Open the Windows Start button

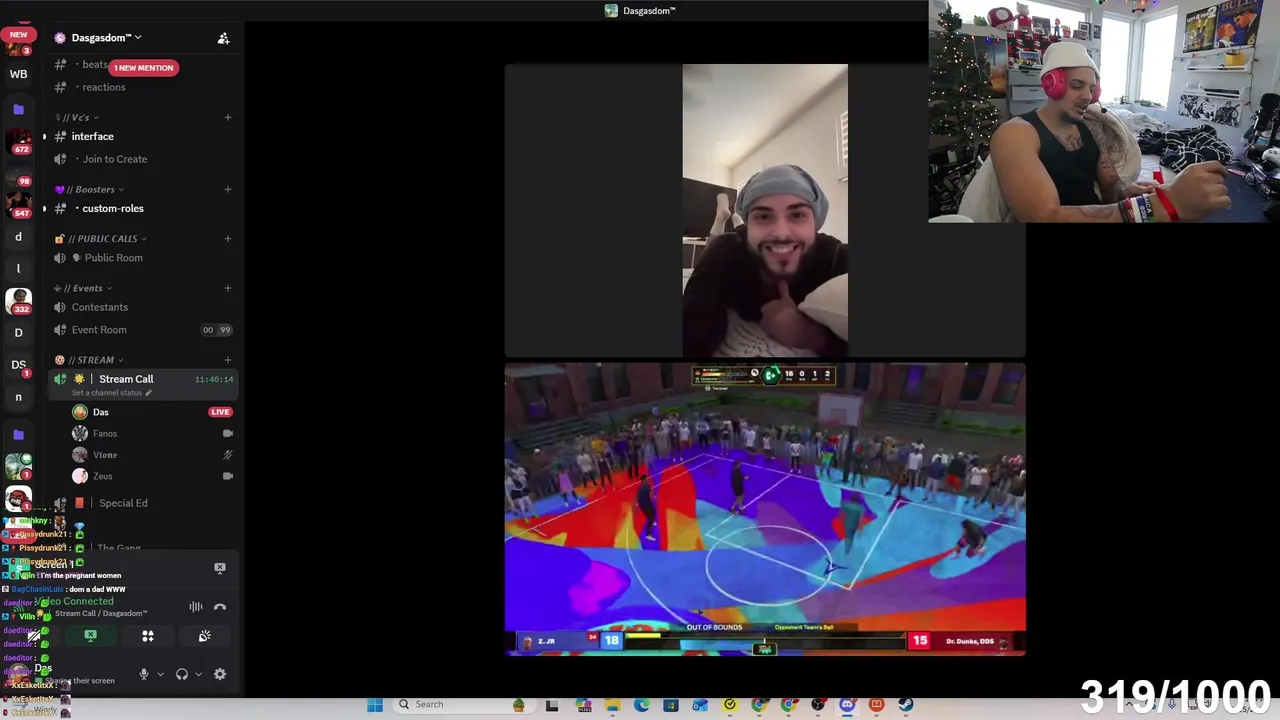tap(375, 705)
